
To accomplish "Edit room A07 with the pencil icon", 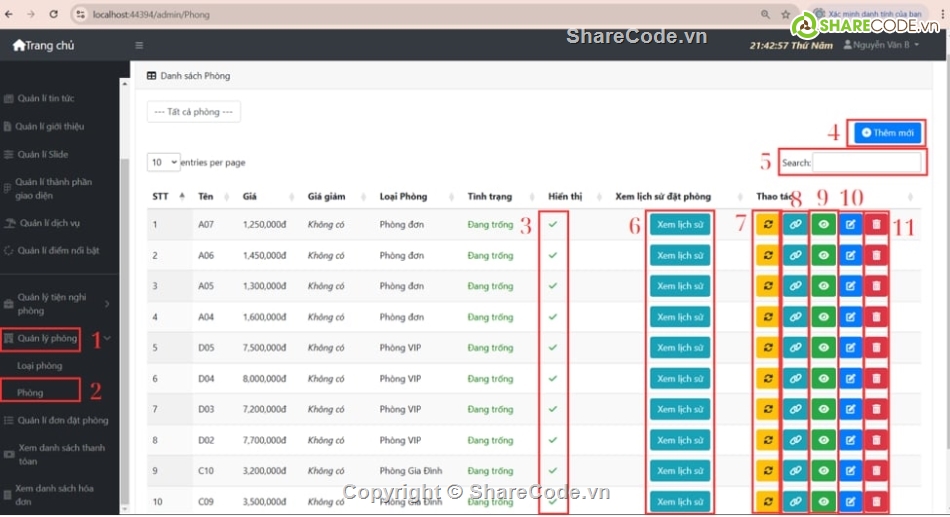I will tap(851, 224).
